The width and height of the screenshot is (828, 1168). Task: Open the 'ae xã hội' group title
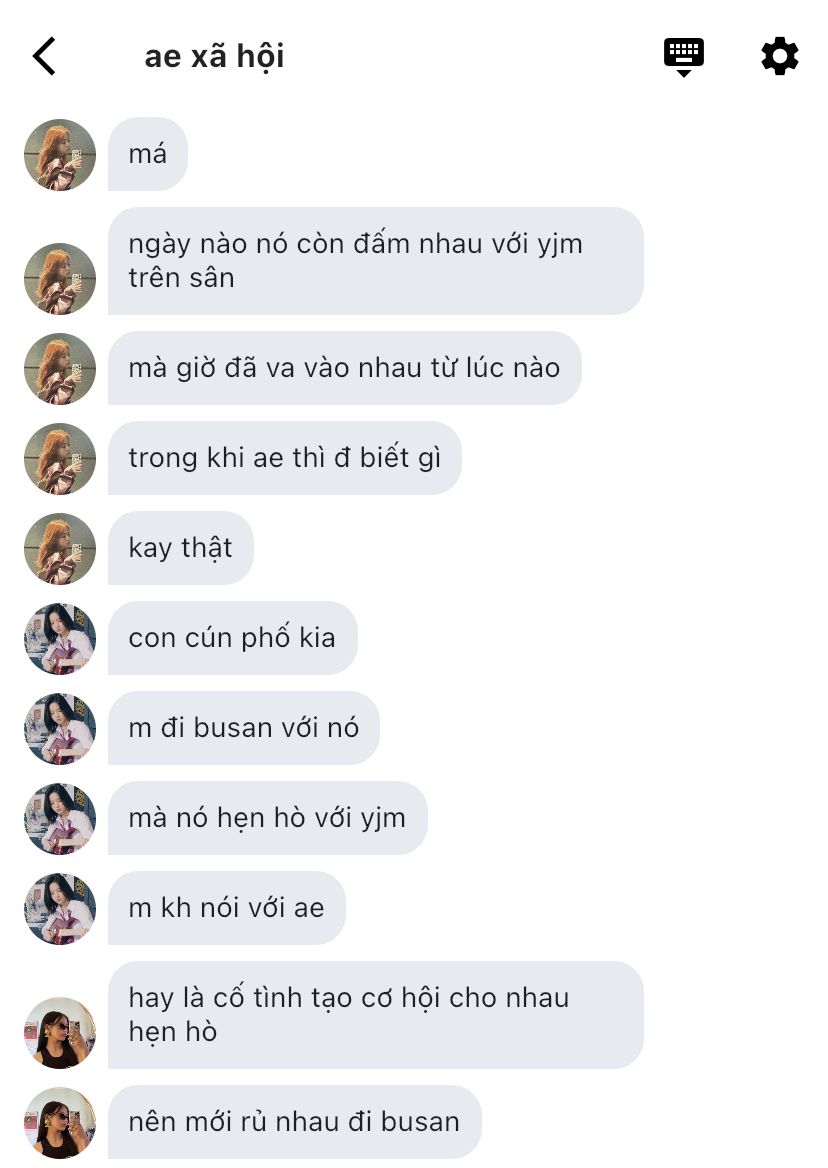[x=214, y=56]
